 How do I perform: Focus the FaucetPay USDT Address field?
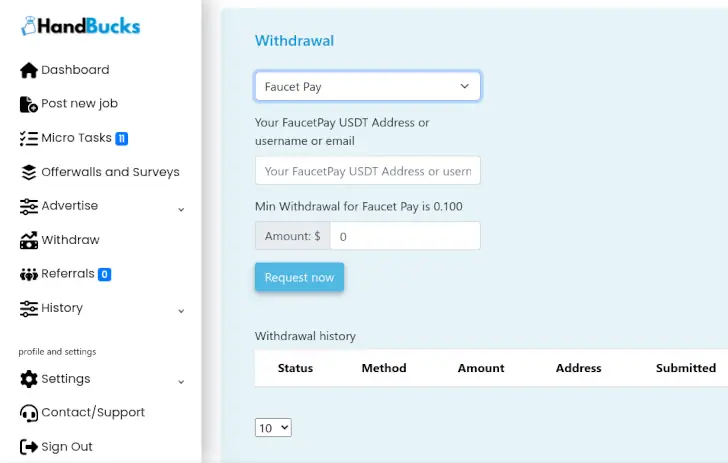pos(367,171)
